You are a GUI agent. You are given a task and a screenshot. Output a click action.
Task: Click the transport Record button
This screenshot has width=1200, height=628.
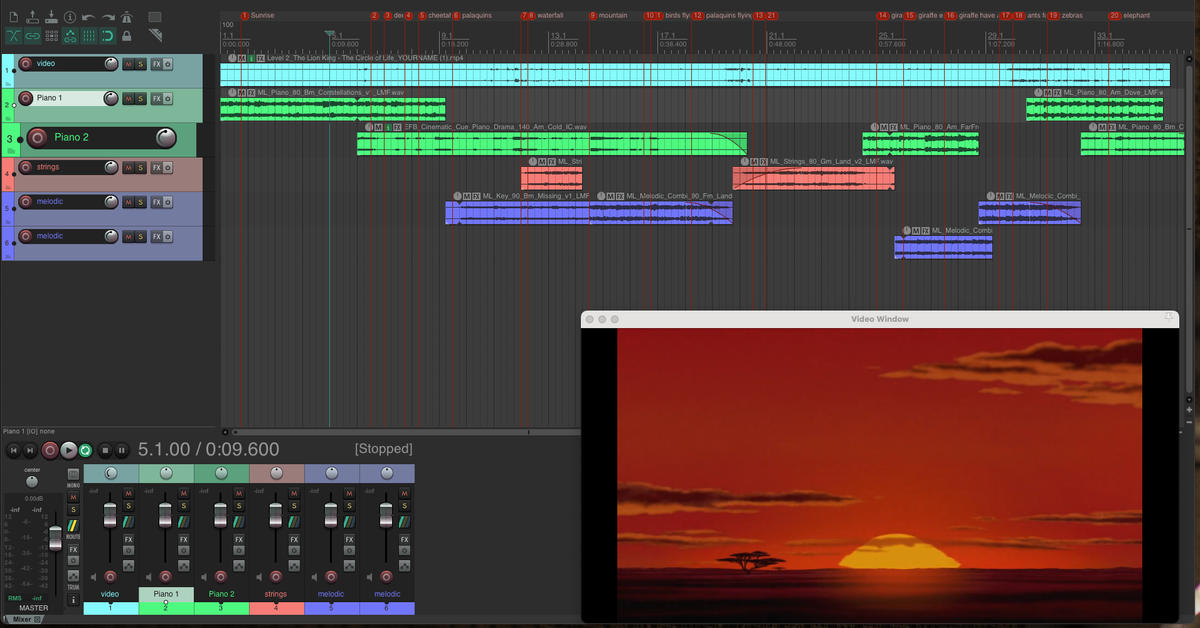(50, 451)
